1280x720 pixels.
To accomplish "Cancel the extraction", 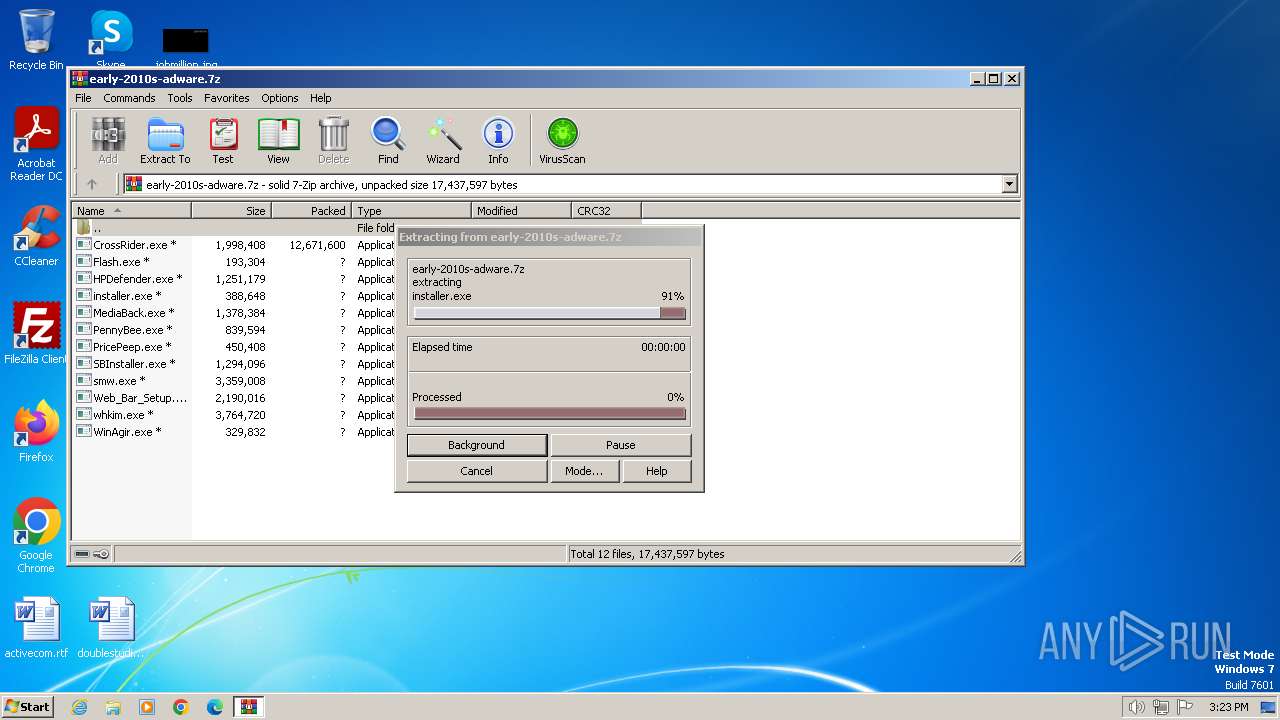I will (476, 471).
